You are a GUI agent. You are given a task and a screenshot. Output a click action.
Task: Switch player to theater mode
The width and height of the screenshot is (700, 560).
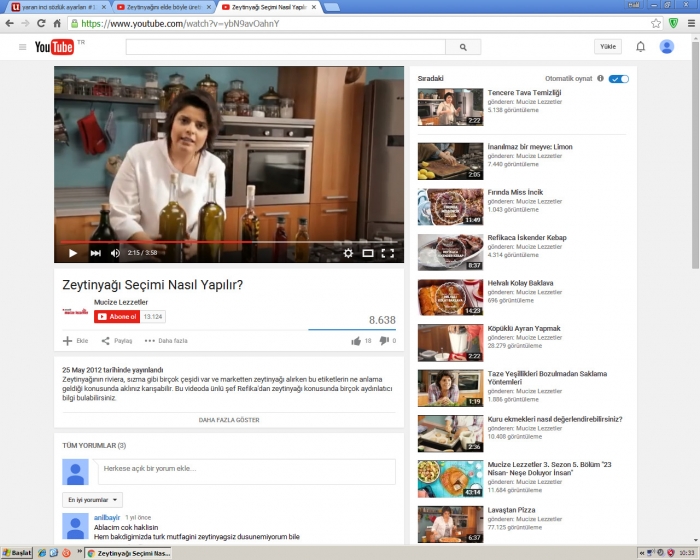(368, 253)
